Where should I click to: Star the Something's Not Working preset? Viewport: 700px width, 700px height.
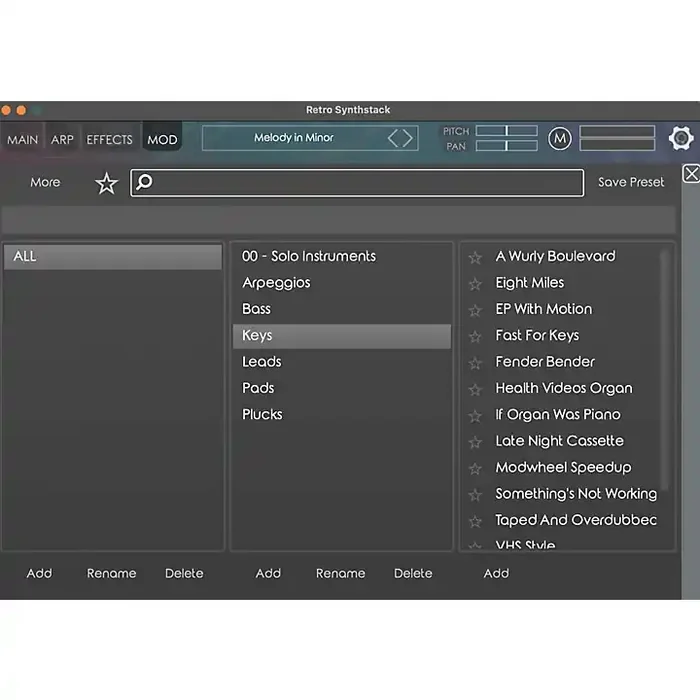pos(475,495)
